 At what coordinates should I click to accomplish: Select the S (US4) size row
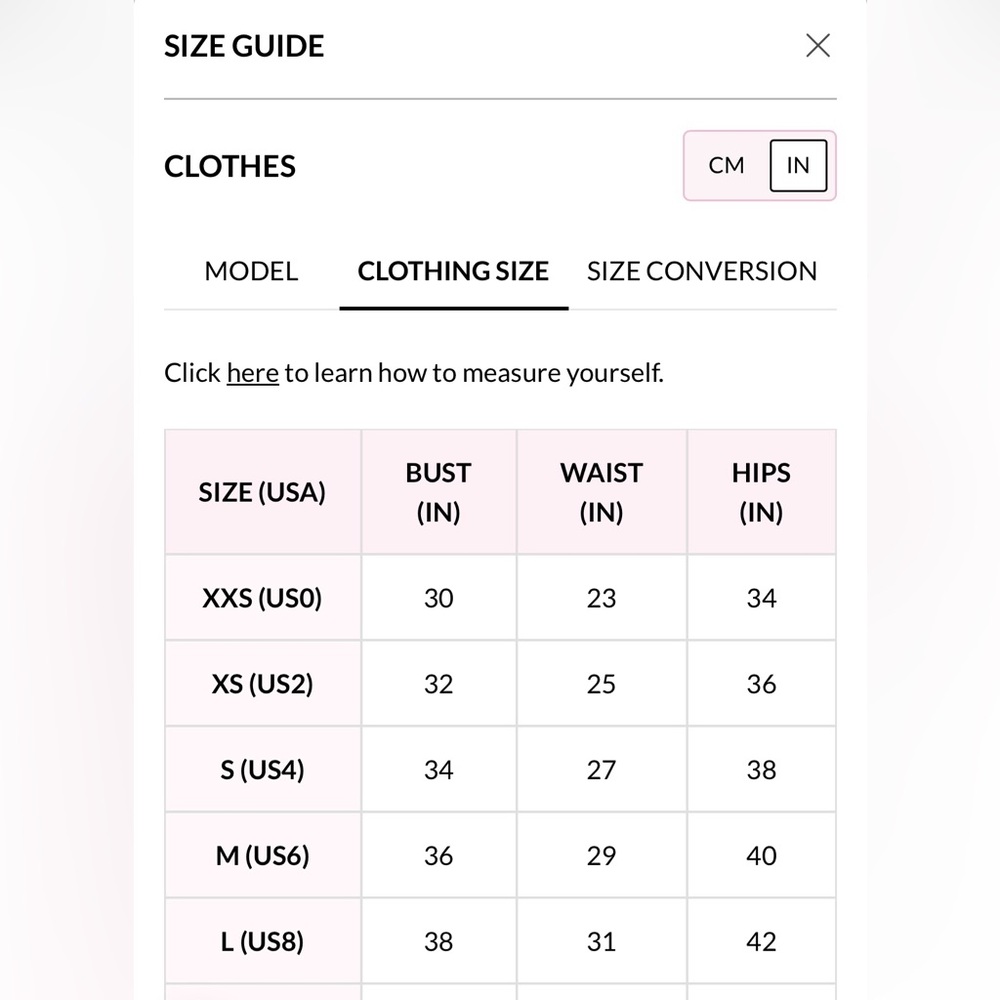[x=500, y=770]
